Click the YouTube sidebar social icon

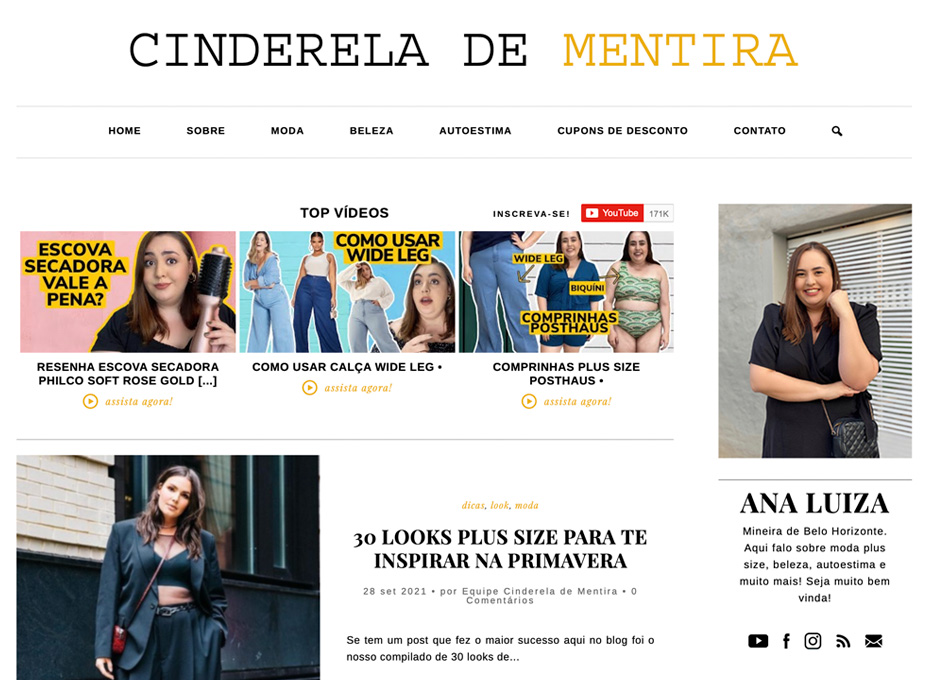pyautogui.click(x=758, y=641)
